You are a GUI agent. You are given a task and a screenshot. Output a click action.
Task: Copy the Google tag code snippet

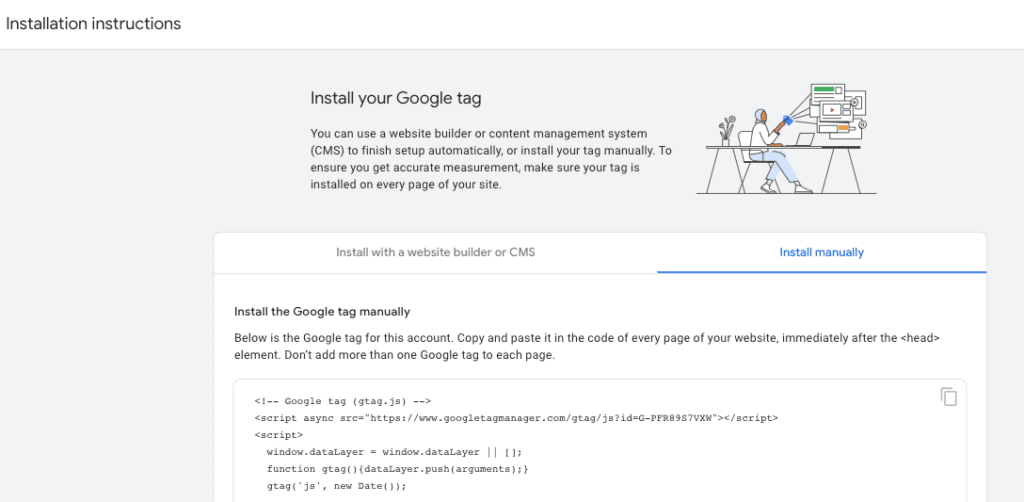(x=948, y=397)
